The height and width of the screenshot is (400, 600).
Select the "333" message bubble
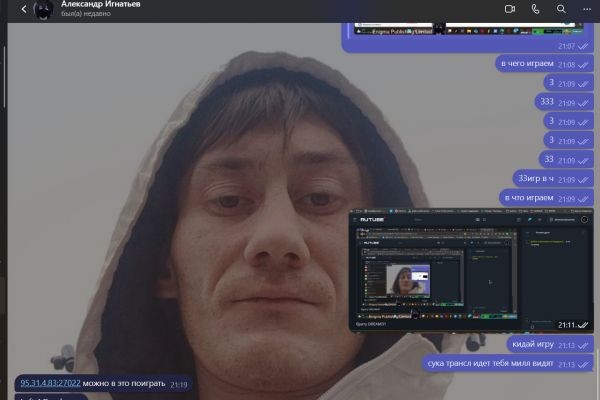pos(547,102)
